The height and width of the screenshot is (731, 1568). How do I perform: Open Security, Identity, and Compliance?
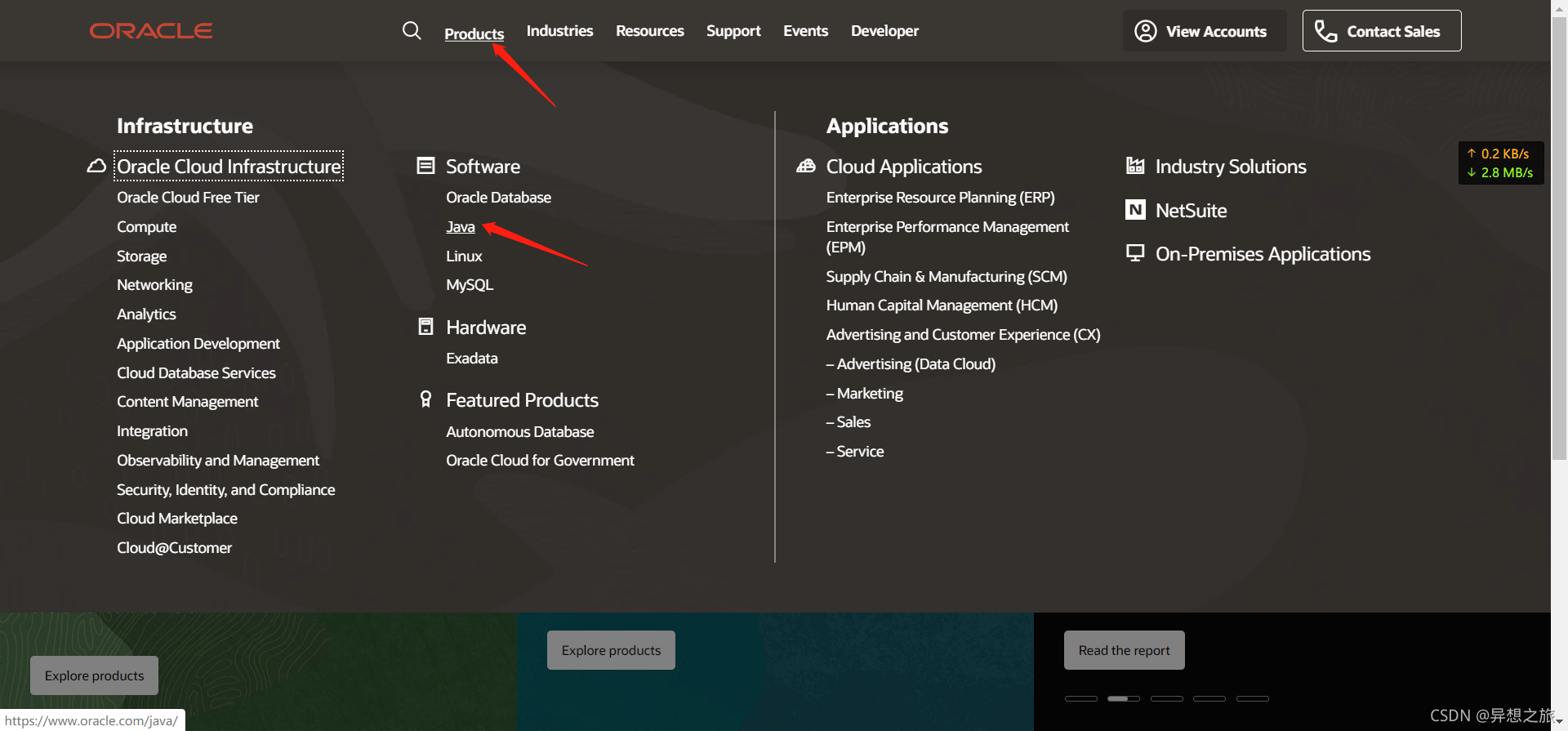tap(225, 490)
